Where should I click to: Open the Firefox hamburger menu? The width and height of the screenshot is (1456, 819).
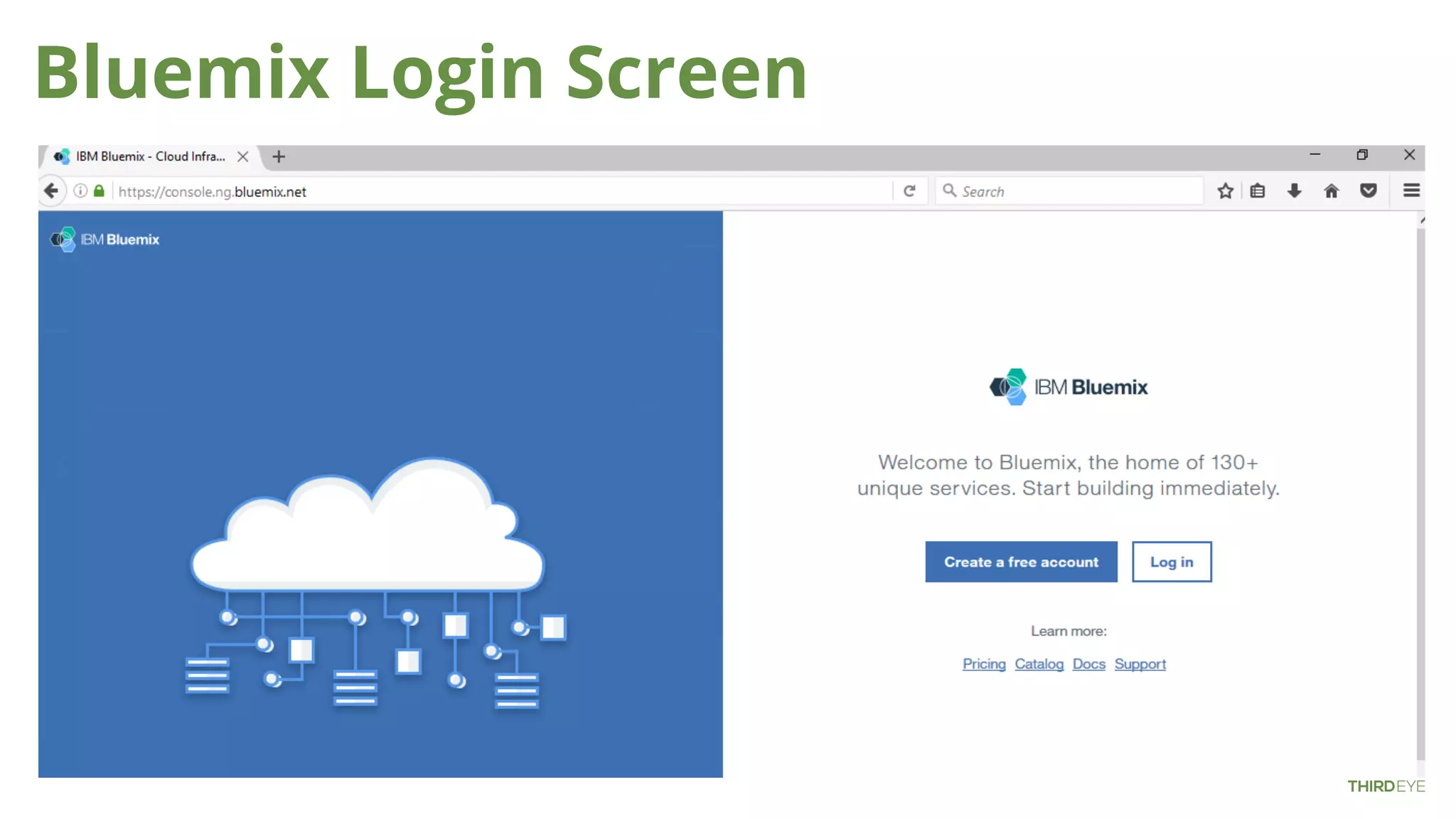tap(1411, 191)
